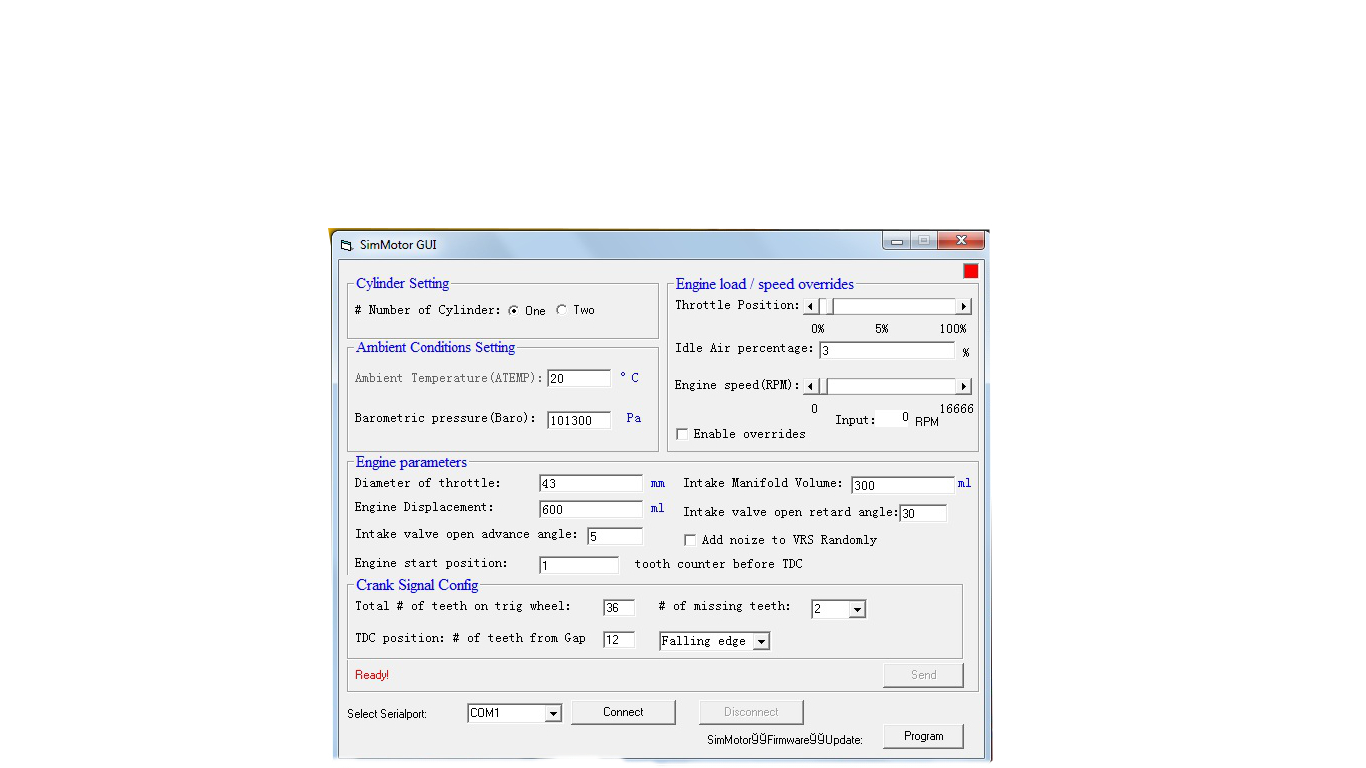Click the Throttle Position slider right arrow
Image resolution: width=1366 pixels, height=768 pixels.
click(x=964, y=306)
